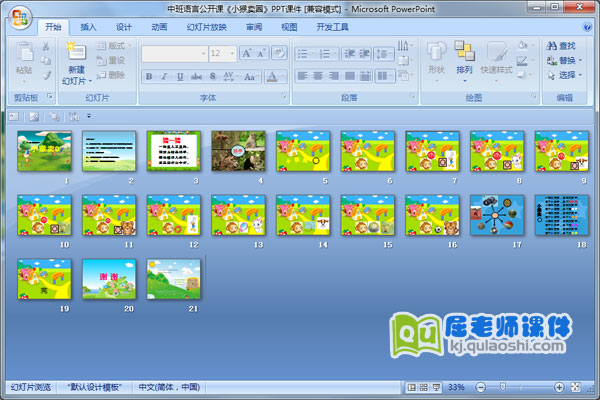The image size is (600, 400).
Task: Click zoom out minus button
Action: pos(480,387)
